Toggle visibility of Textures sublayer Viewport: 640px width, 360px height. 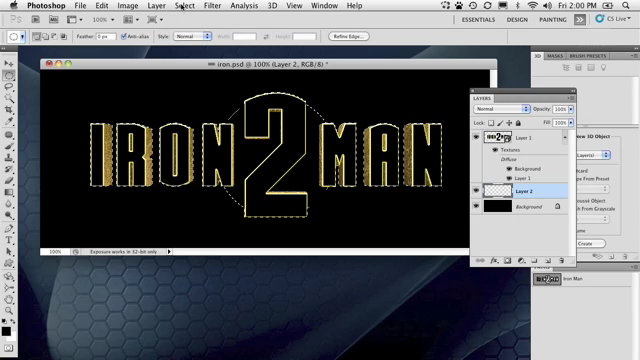[x=495, y=150]
